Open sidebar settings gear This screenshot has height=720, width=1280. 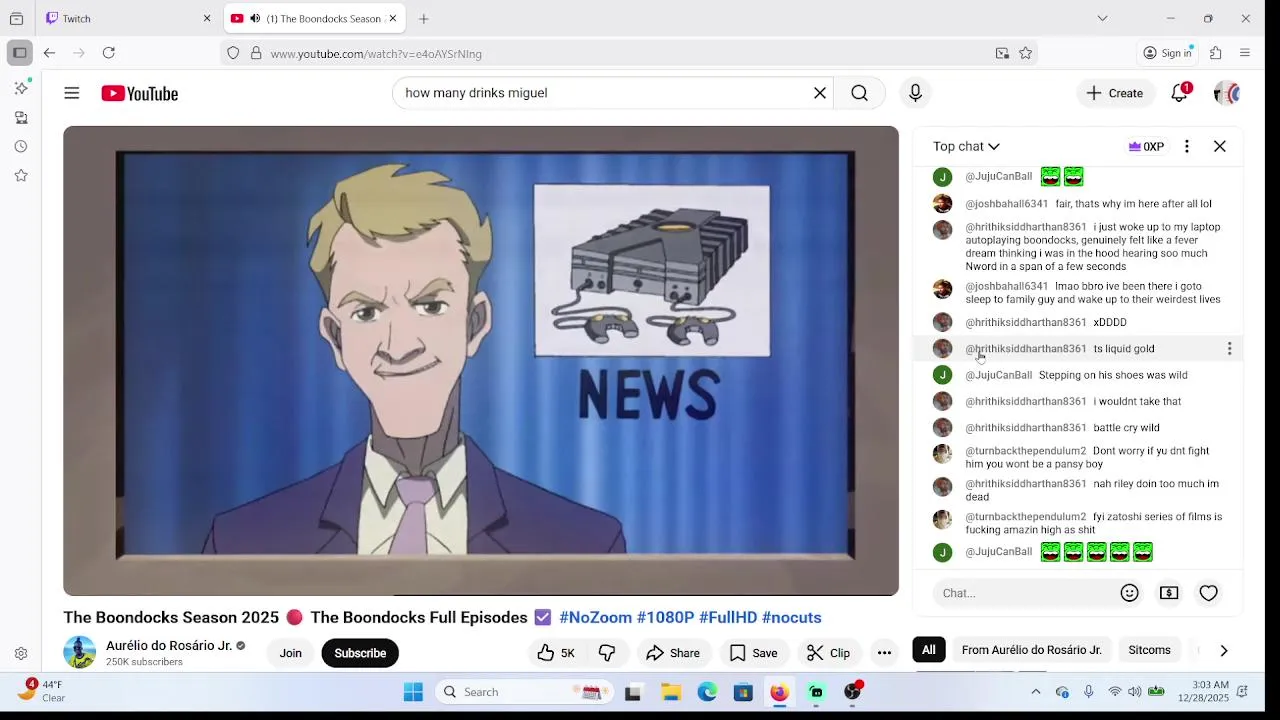point(21,654)
